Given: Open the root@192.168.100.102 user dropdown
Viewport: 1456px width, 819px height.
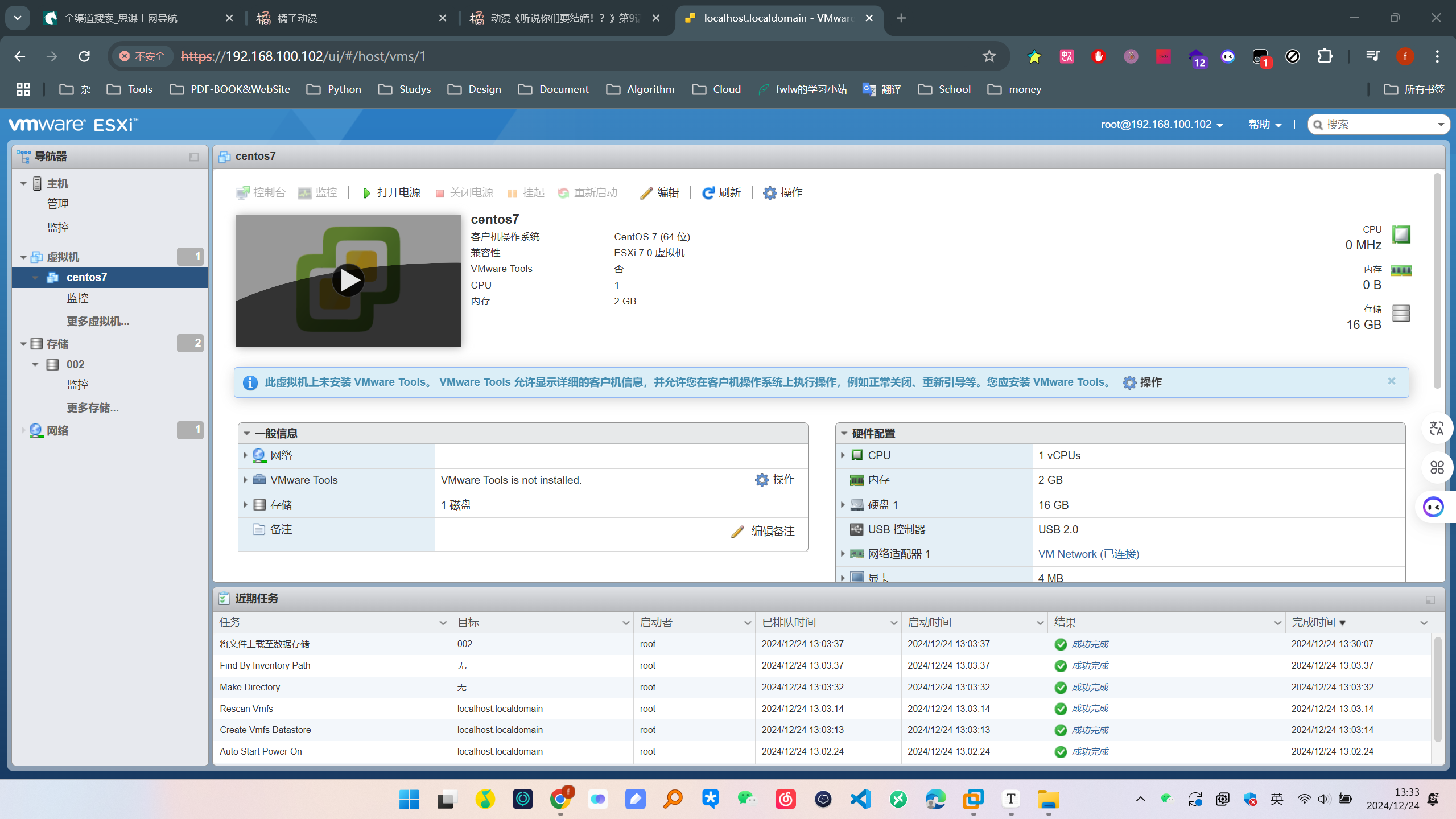Looking at the screenshot, I should [1162, 125].
